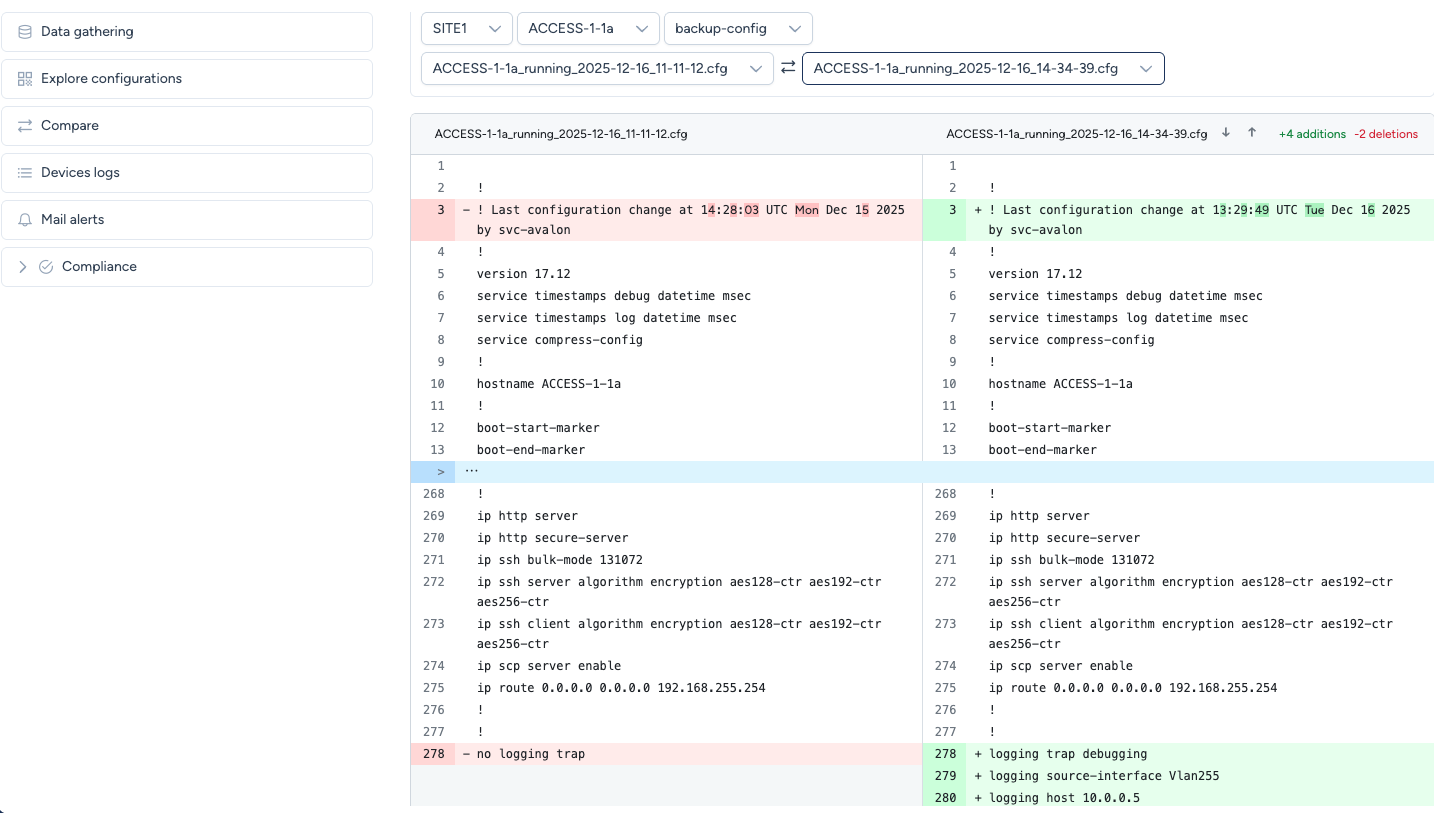Click the Data gathering database icon
Viewport: 1434px width, 813px height.
point(25,32)
